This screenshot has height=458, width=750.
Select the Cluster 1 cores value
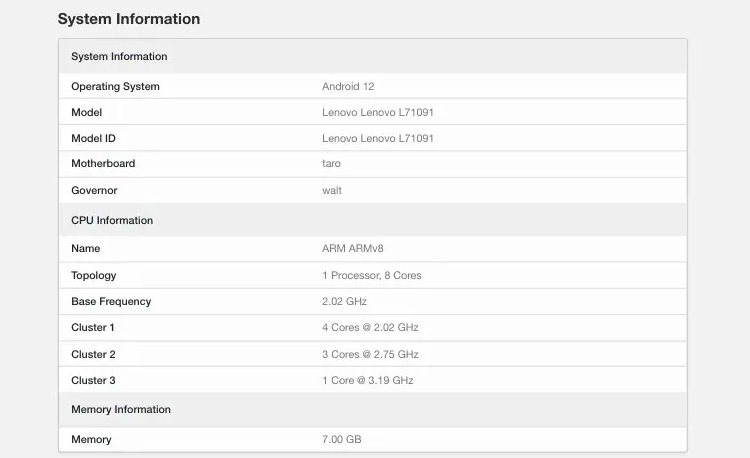point(370,328)
